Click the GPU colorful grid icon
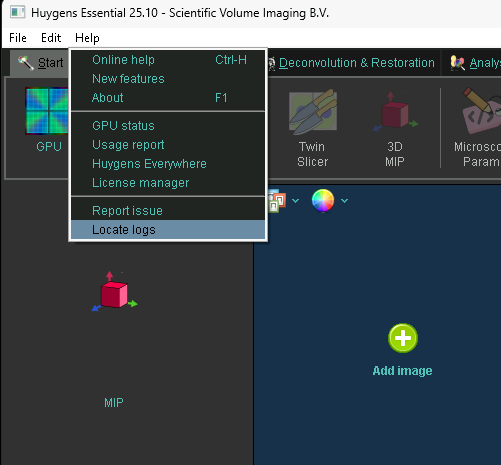The height and width of the screenshot is (465, 501). [47, 111]
